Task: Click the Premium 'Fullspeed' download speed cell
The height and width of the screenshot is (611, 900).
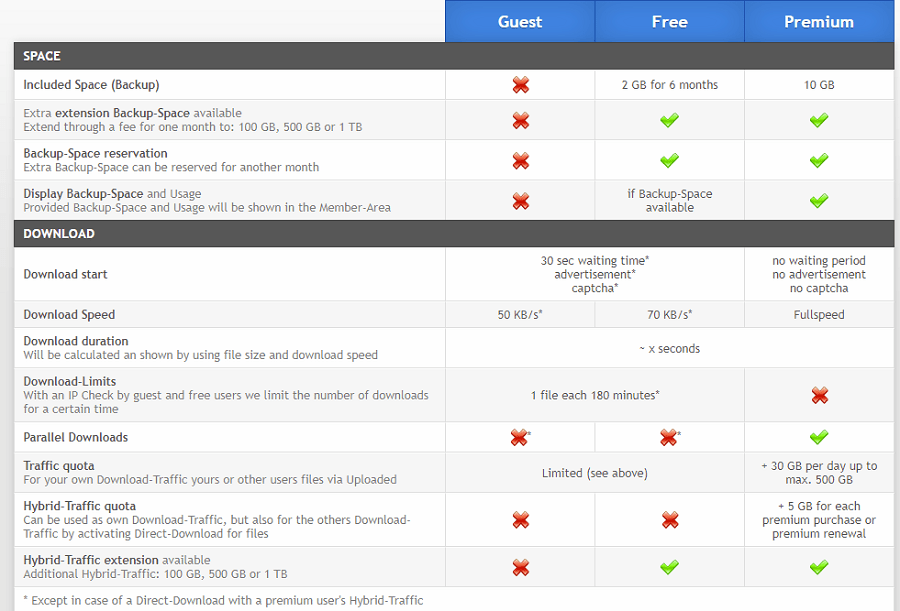Action: [819, 314]
